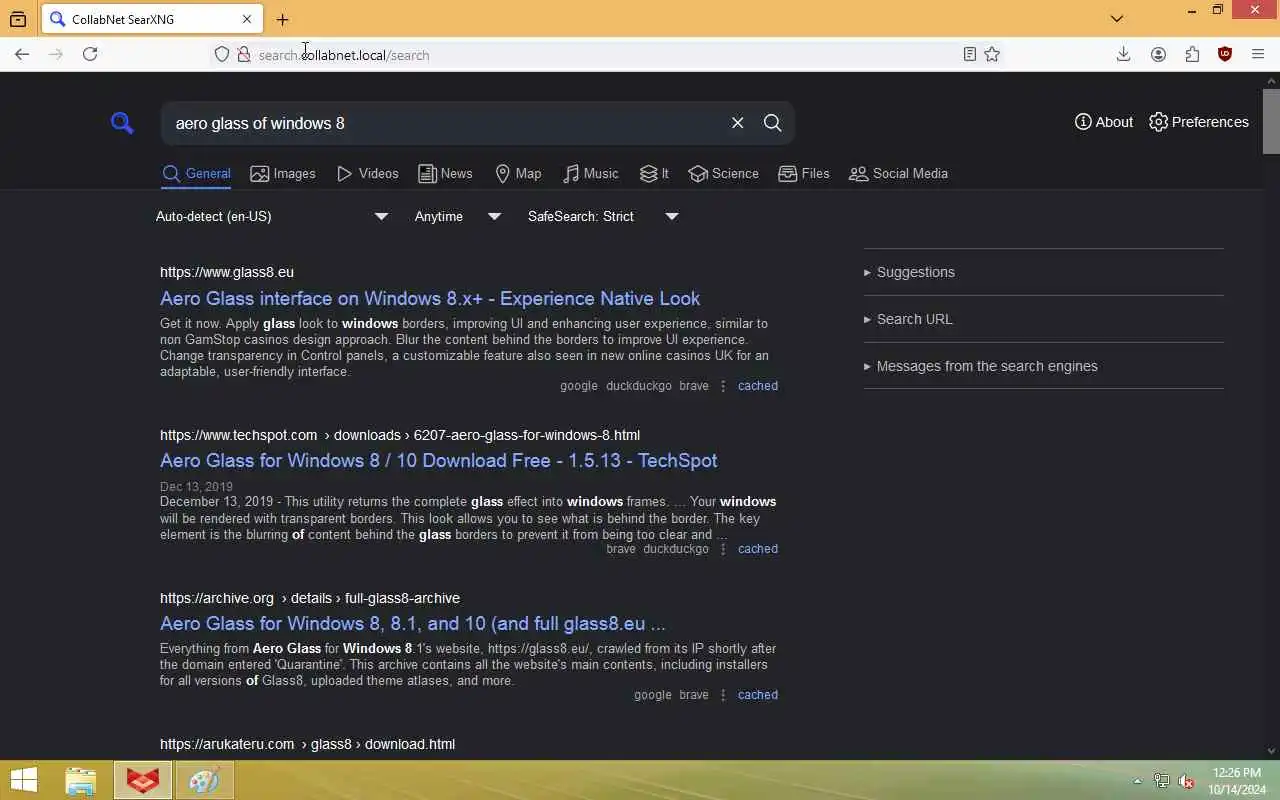Open the SafeSearch Strict dropdown
The height and width of the screenshot is (800, 1280).
[x=603, y=216]
